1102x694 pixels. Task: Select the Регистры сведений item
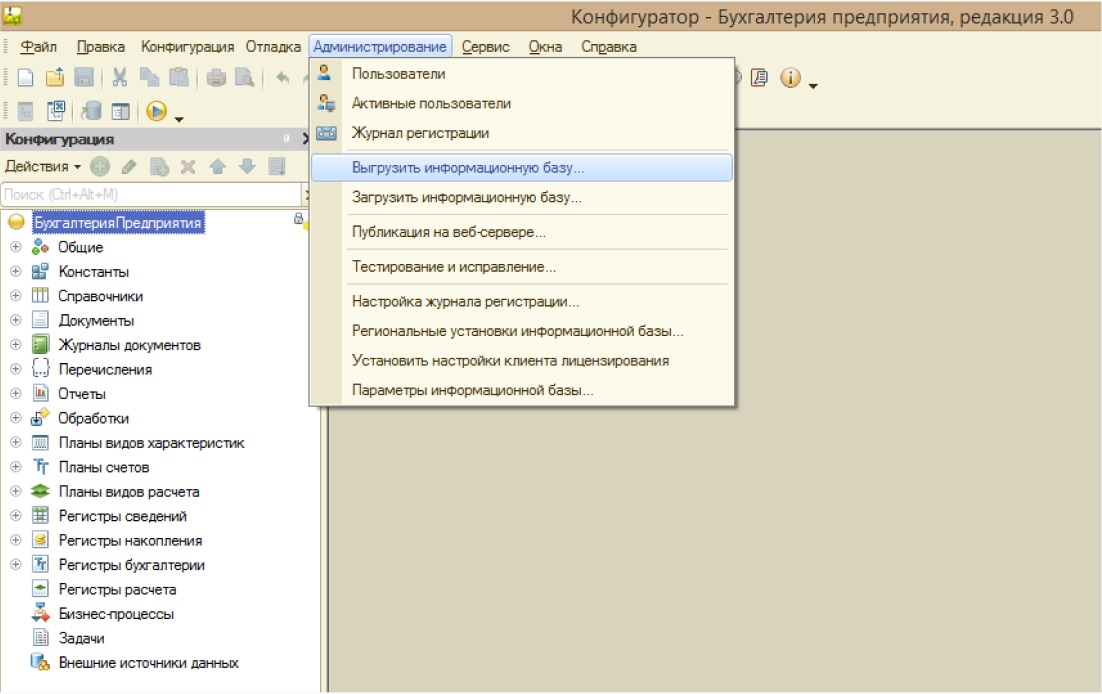pos(123,516)
